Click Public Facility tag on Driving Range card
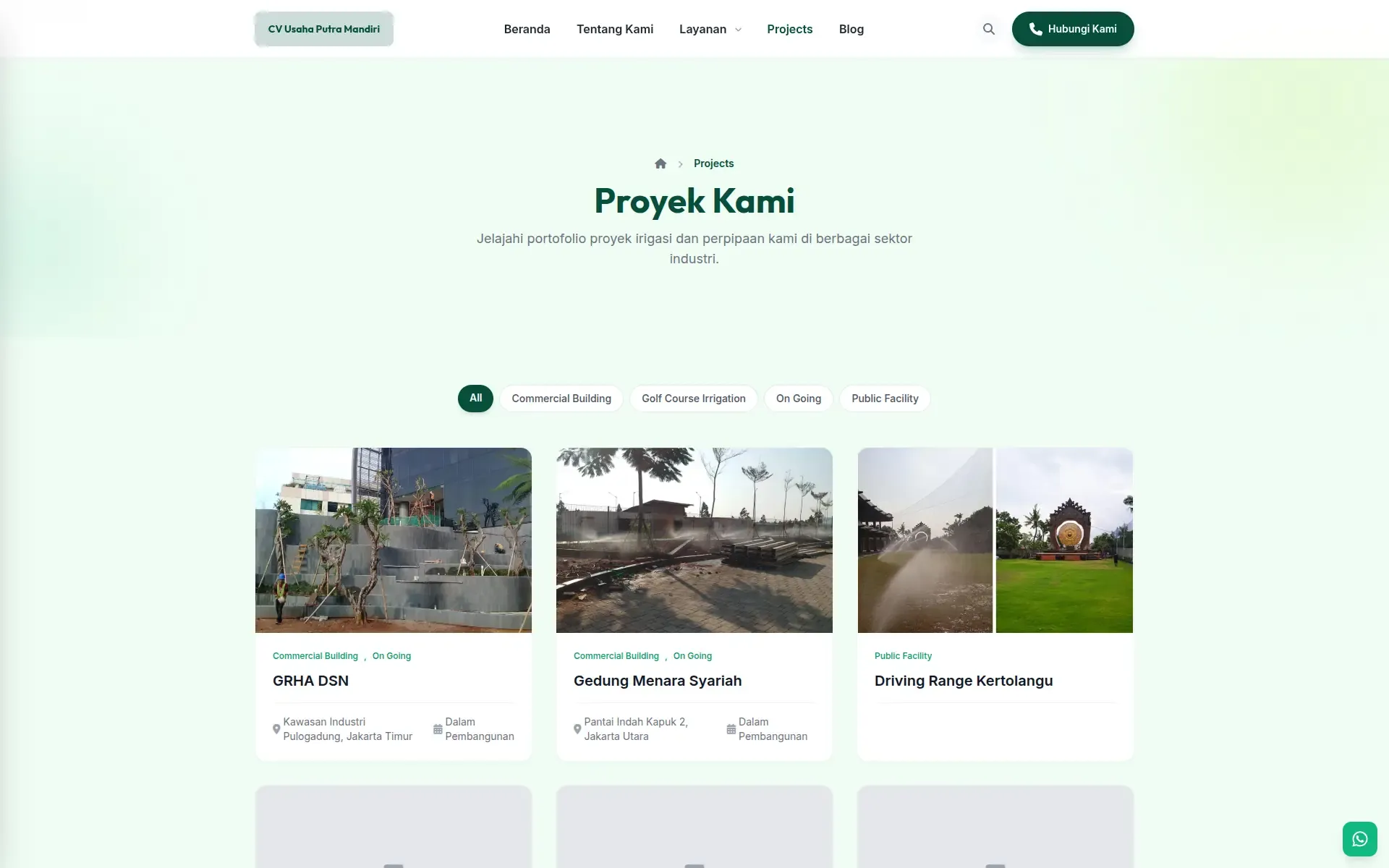The width and height of the screenshot is (1389, 868). click(903, 656)
